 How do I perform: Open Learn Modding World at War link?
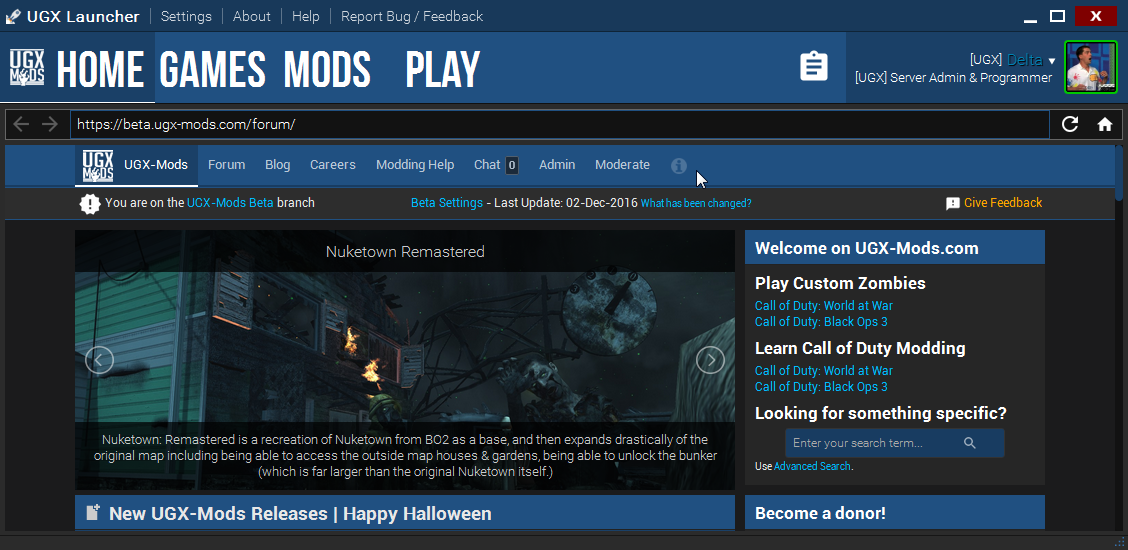[824, 370]
